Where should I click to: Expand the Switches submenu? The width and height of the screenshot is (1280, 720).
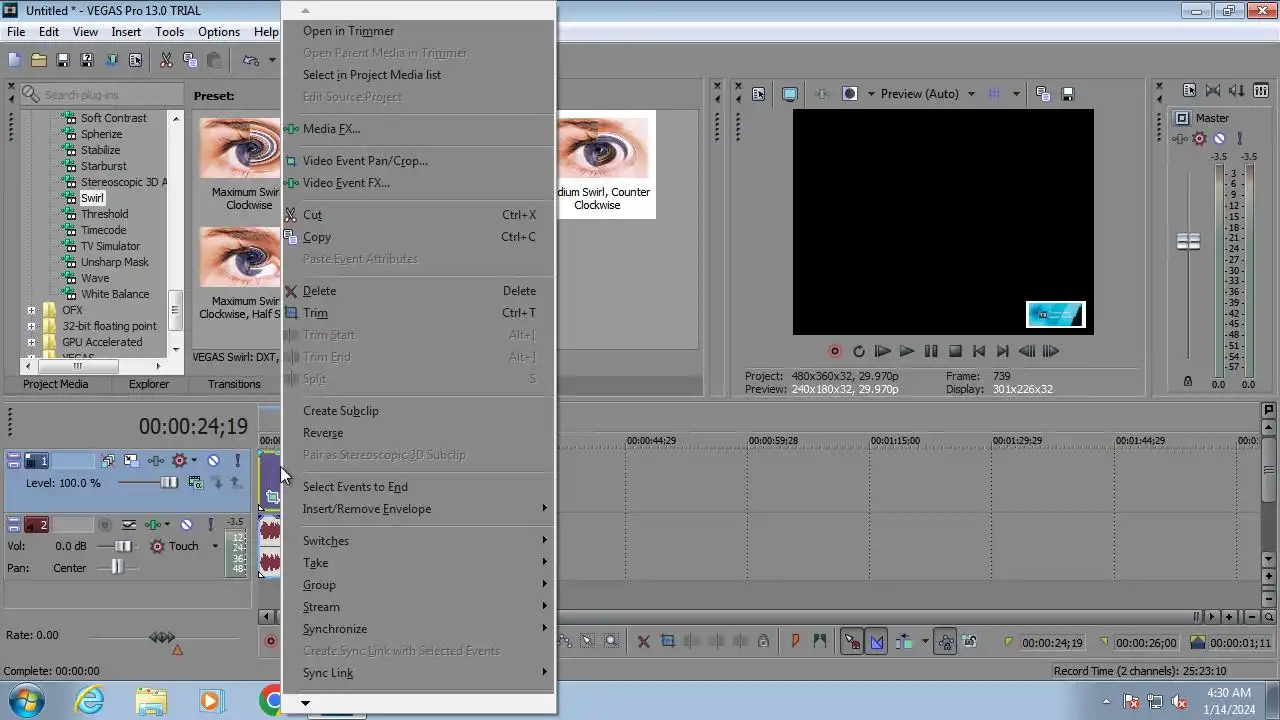tap(418, 541)
